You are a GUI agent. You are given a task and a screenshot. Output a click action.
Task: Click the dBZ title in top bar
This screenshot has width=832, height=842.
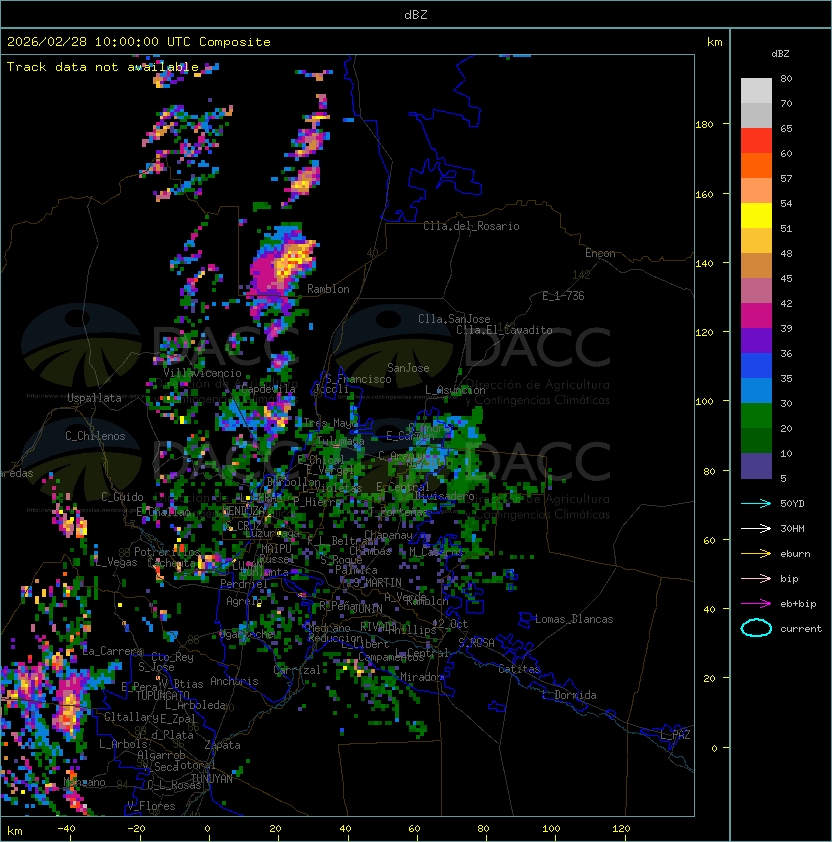pos(416,14)
